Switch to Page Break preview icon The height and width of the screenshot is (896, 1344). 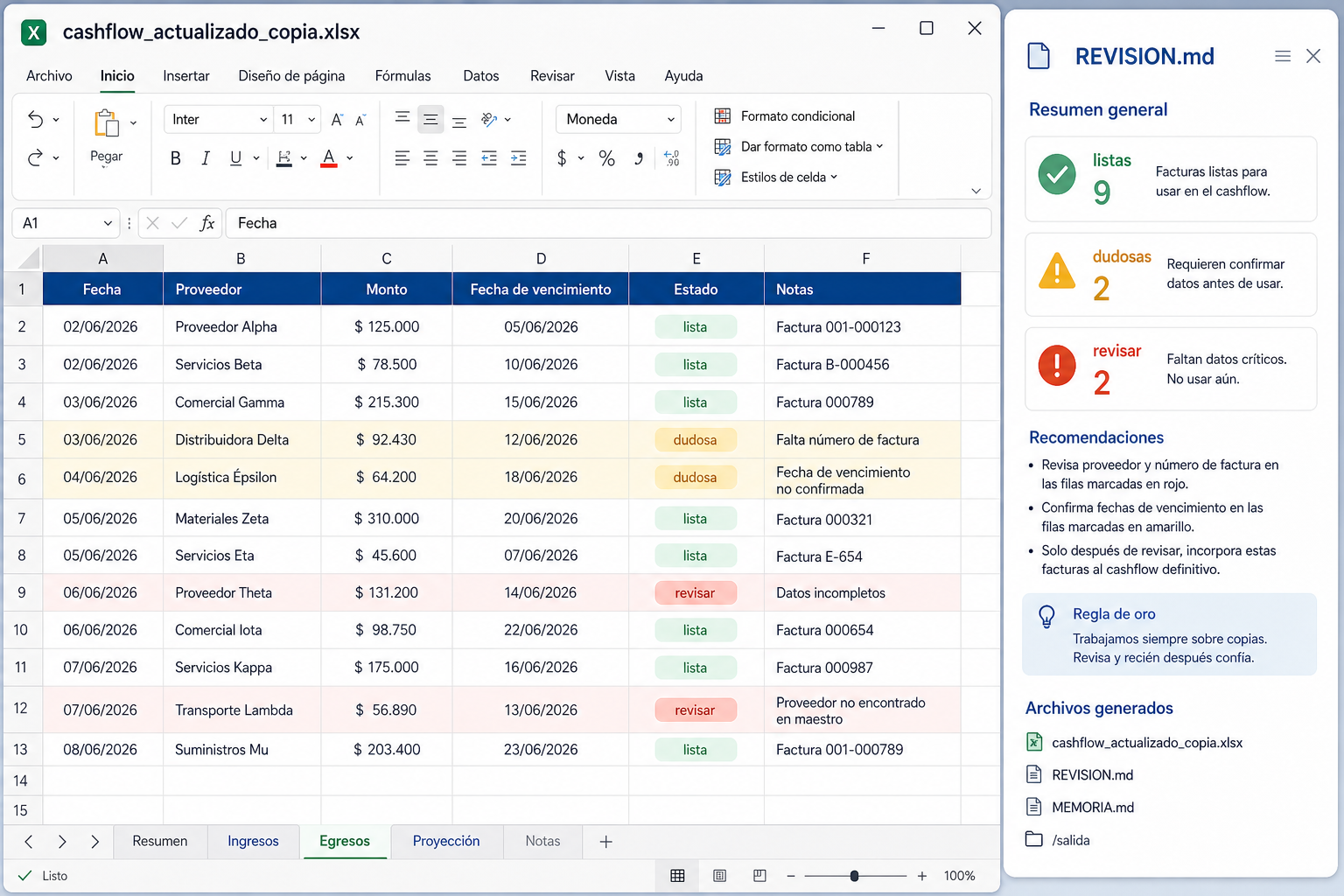click(x=759, y=876)
